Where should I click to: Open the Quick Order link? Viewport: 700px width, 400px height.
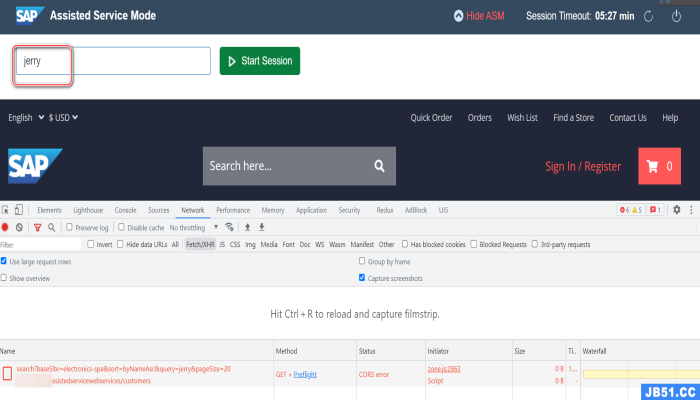[431, 118]
